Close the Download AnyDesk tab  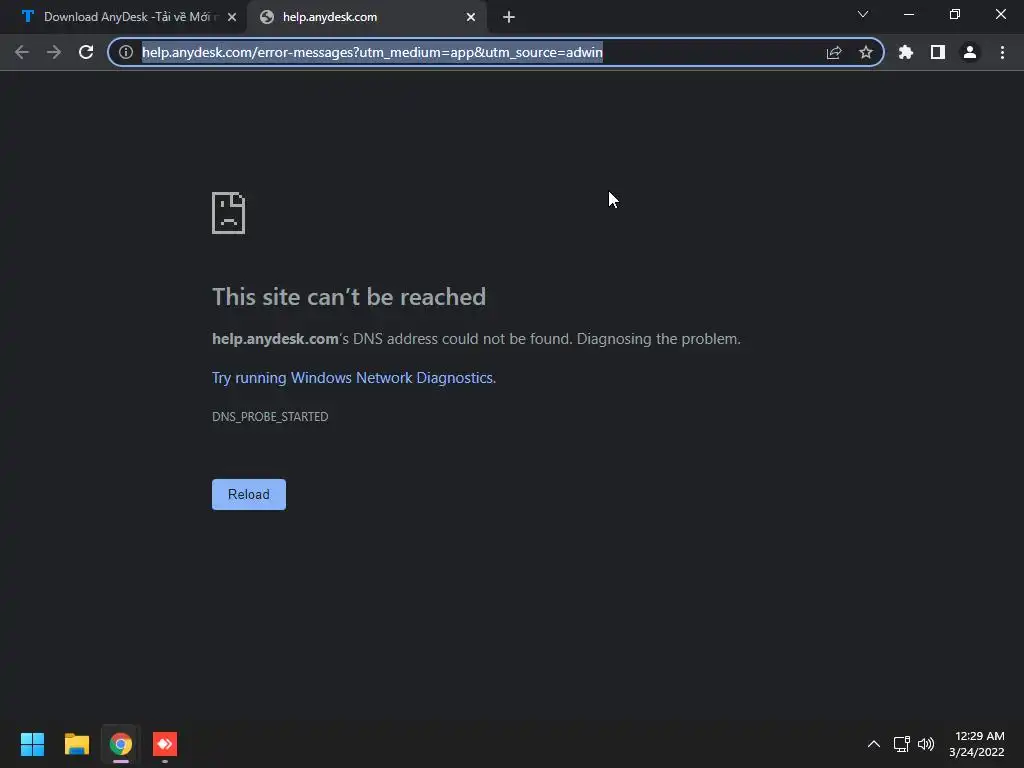(x=232, y=17)
